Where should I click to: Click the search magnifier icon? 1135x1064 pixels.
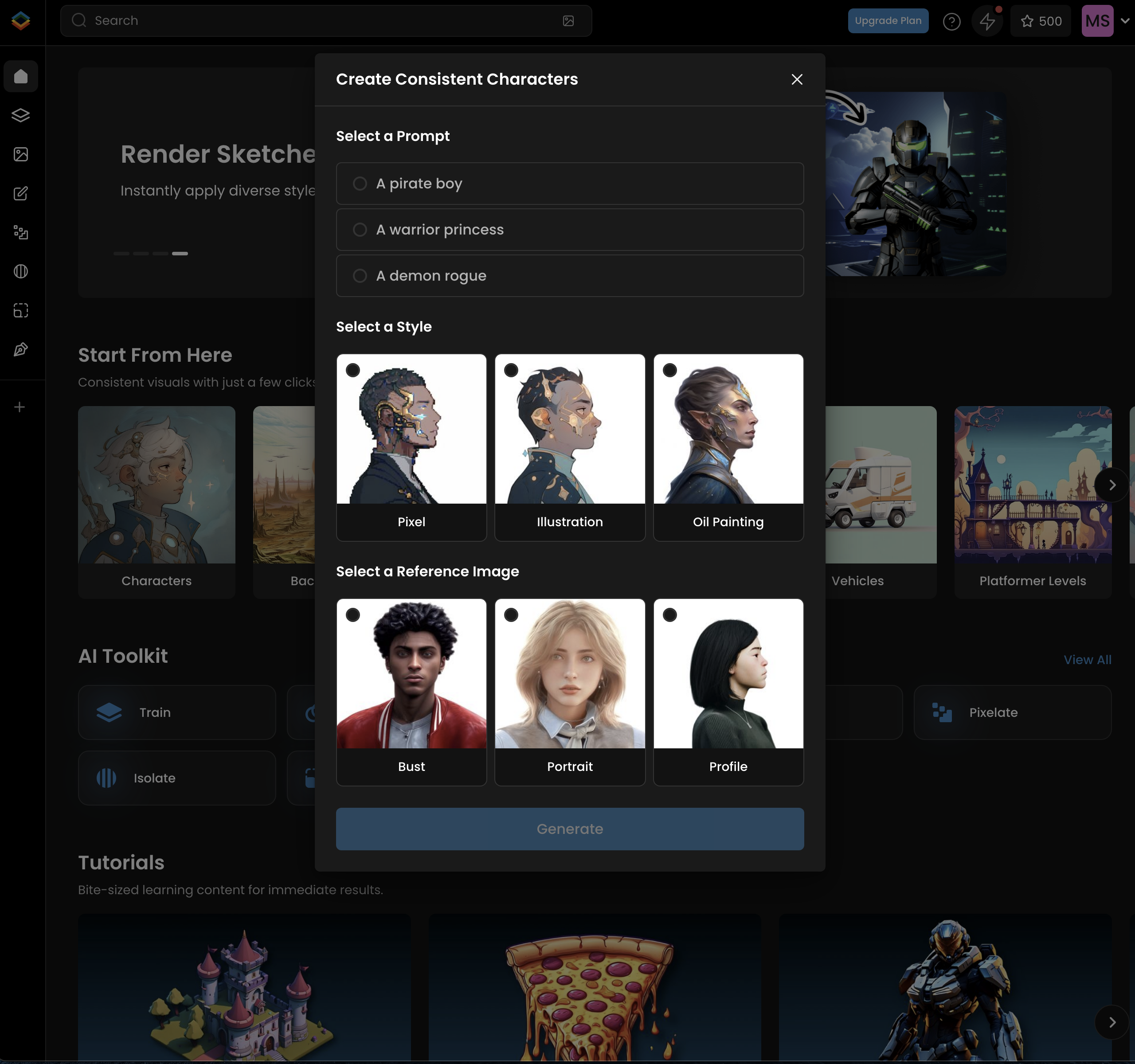coord(79,20)
